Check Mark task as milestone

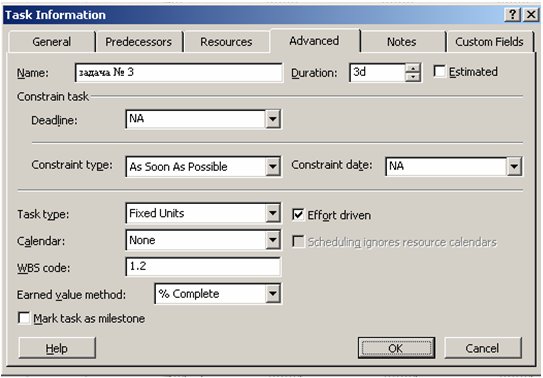point(24,318)
